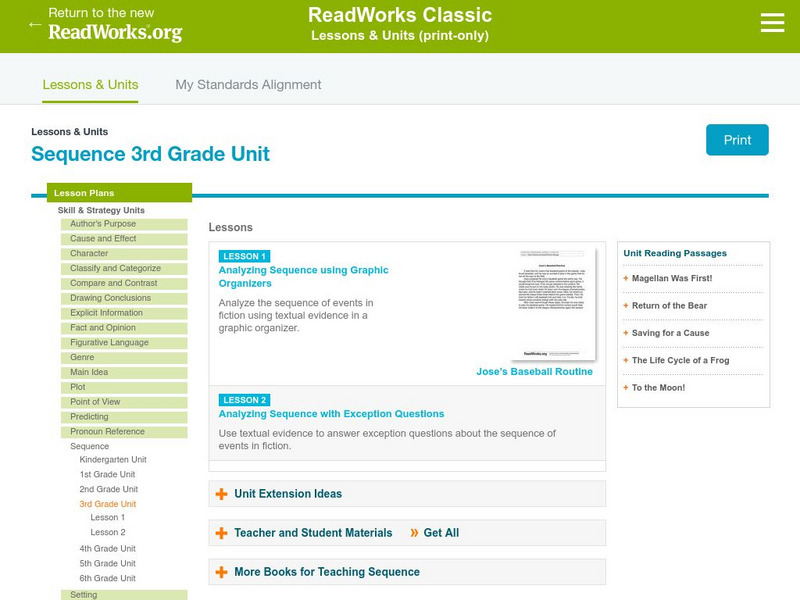Screen dimensions: 800x600
Task: Open Jose's Baseball Routine passage link
Action: (x=534, y=371)
